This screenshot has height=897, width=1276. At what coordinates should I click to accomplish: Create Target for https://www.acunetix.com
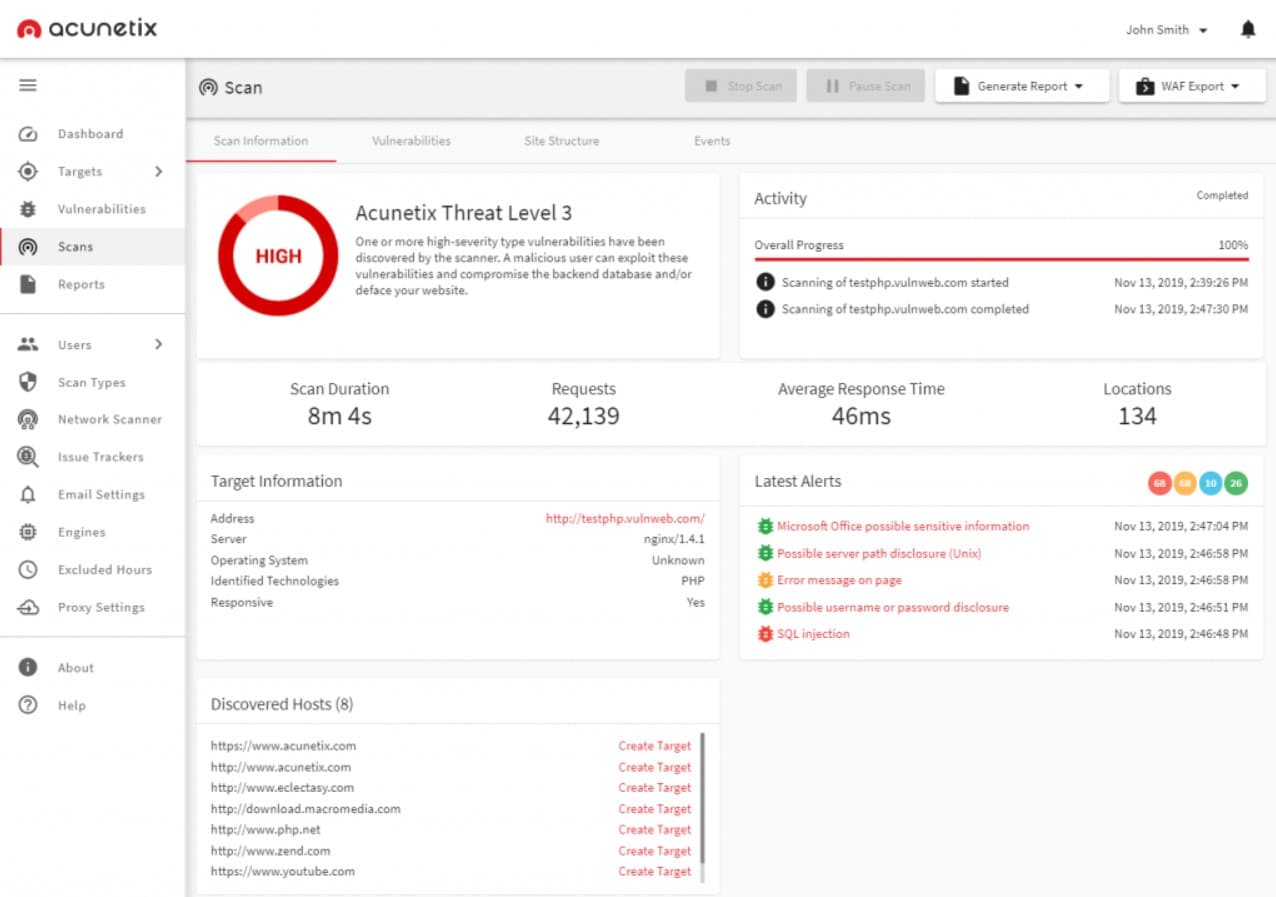(655, 746)
